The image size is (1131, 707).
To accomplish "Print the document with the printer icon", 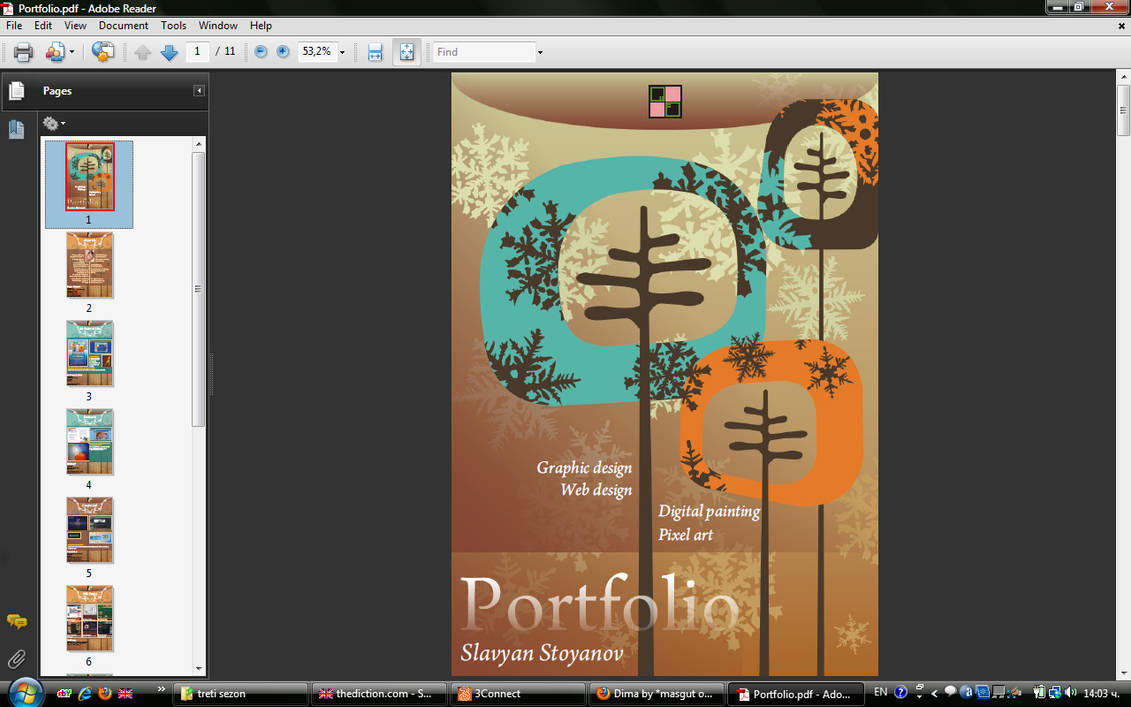I will click(23, 52).
